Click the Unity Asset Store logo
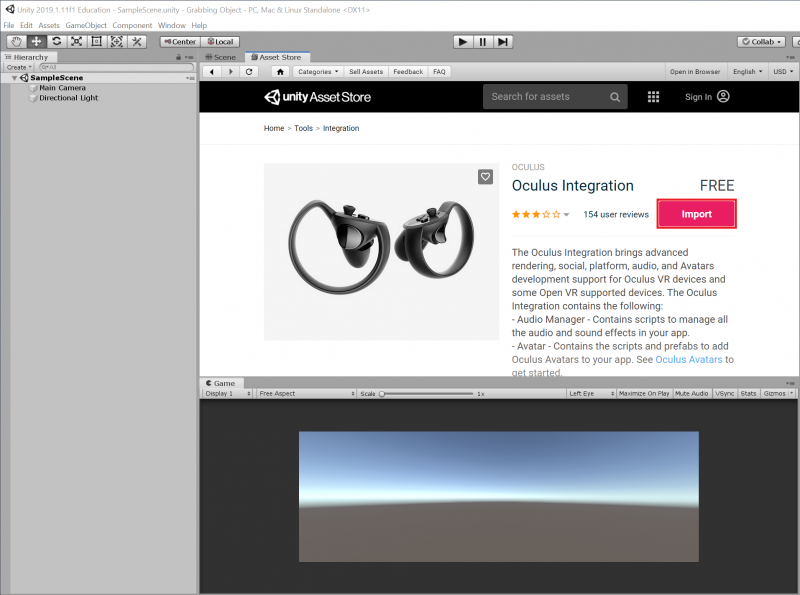800x595 pixels. click(317, 97)
